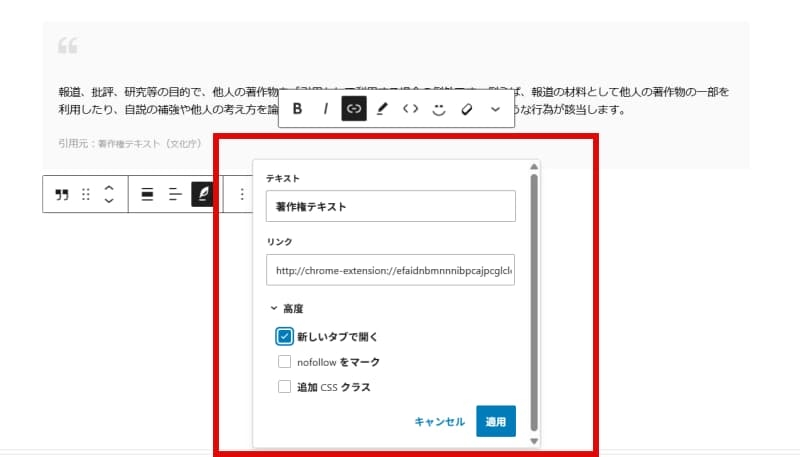800x457 pixels.
Task: Move block up with arrow
Action: coord(109,188)
